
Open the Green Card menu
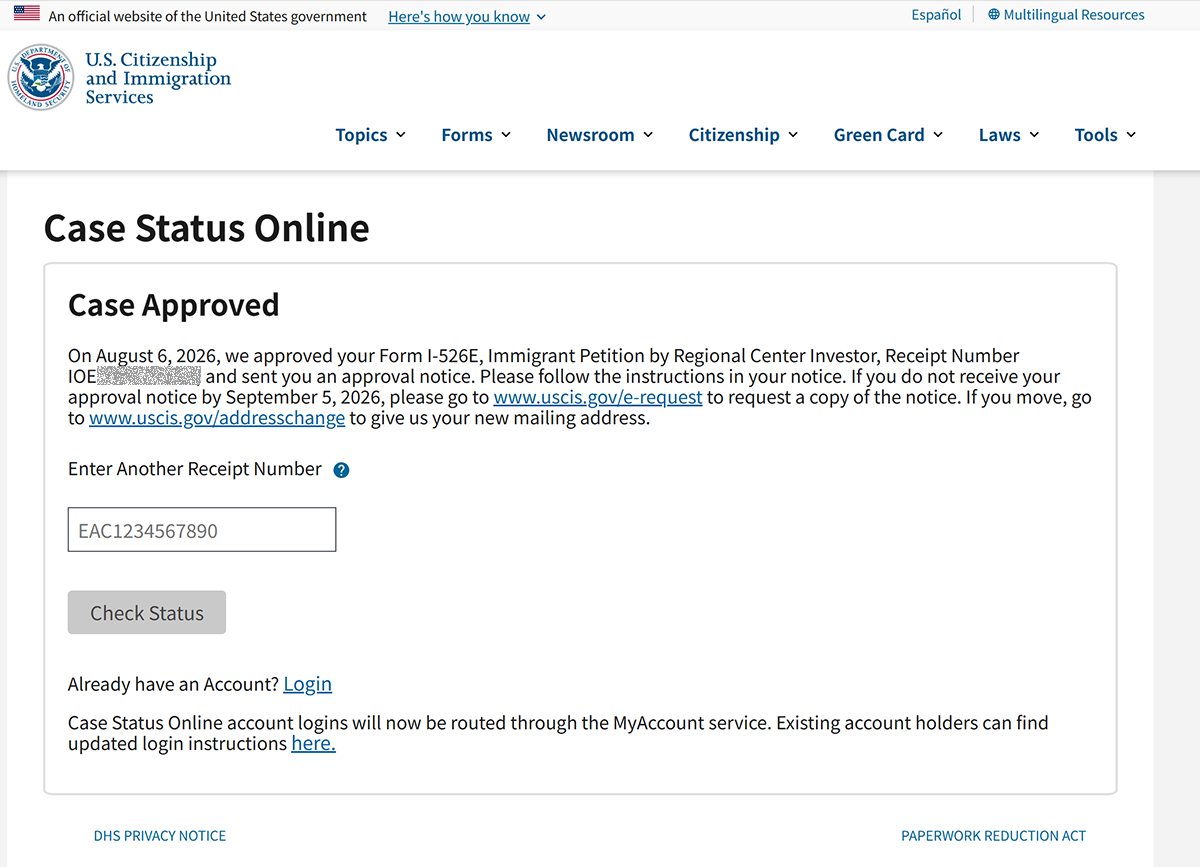tap(889, 135)
